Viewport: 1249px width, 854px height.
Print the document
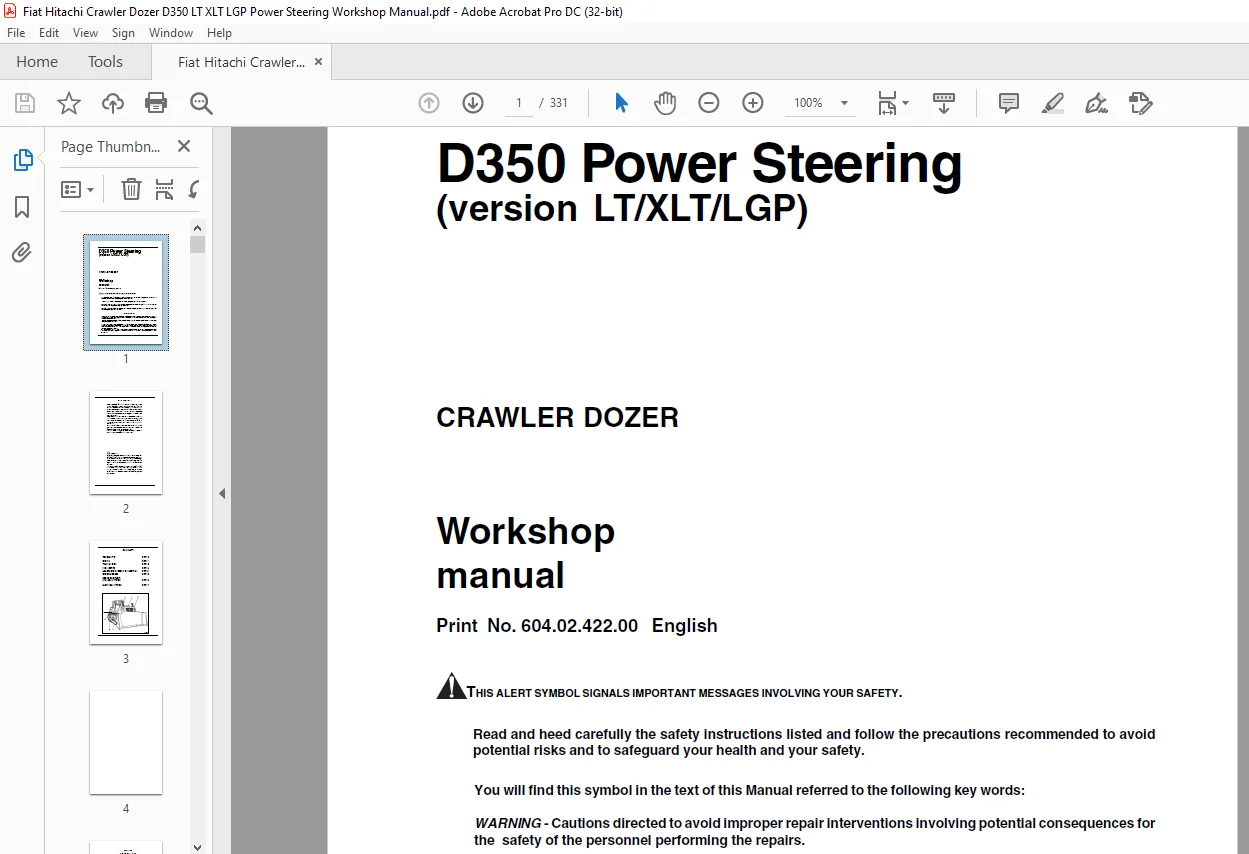point(156,103)
